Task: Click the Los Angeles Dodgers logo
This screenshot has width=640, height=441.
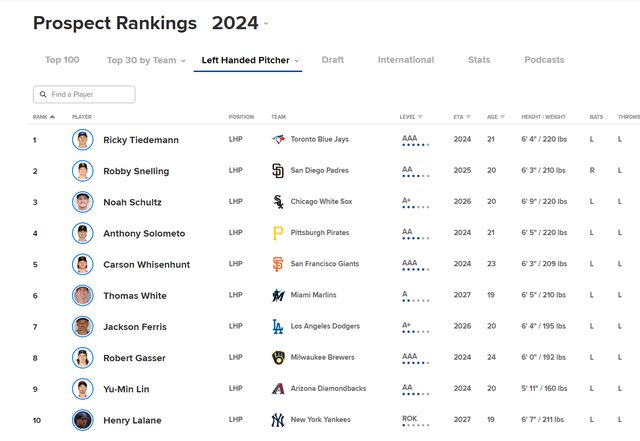Action: pyautogui.click(x=278, y=327)
